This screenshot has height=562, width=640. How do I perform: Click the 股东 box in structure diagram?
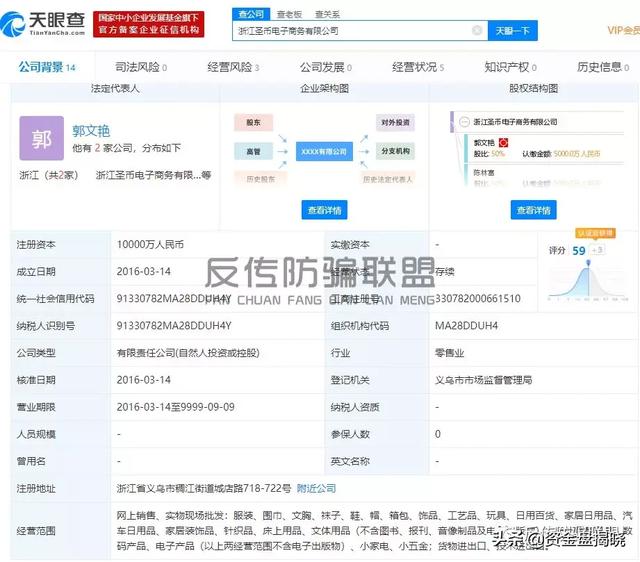point(253,122)
